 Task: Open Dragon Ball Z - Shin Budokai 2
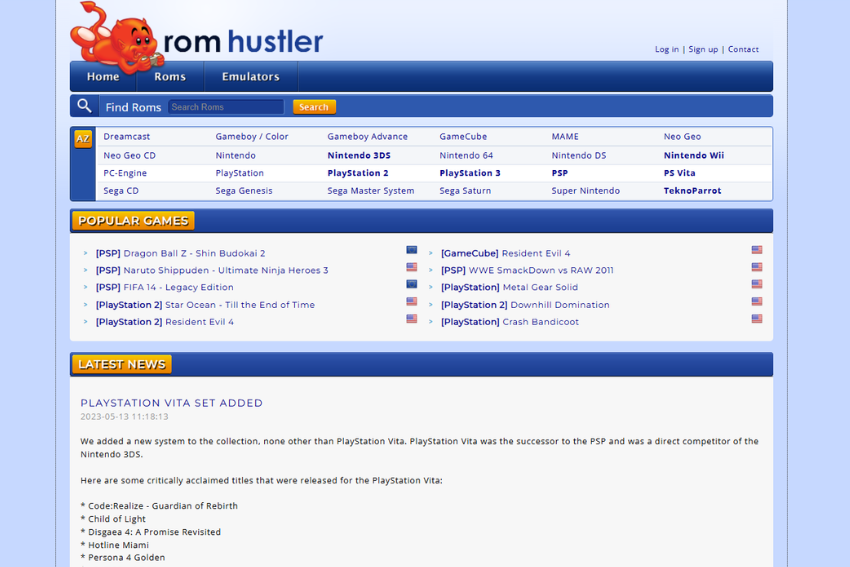[181, 253]
